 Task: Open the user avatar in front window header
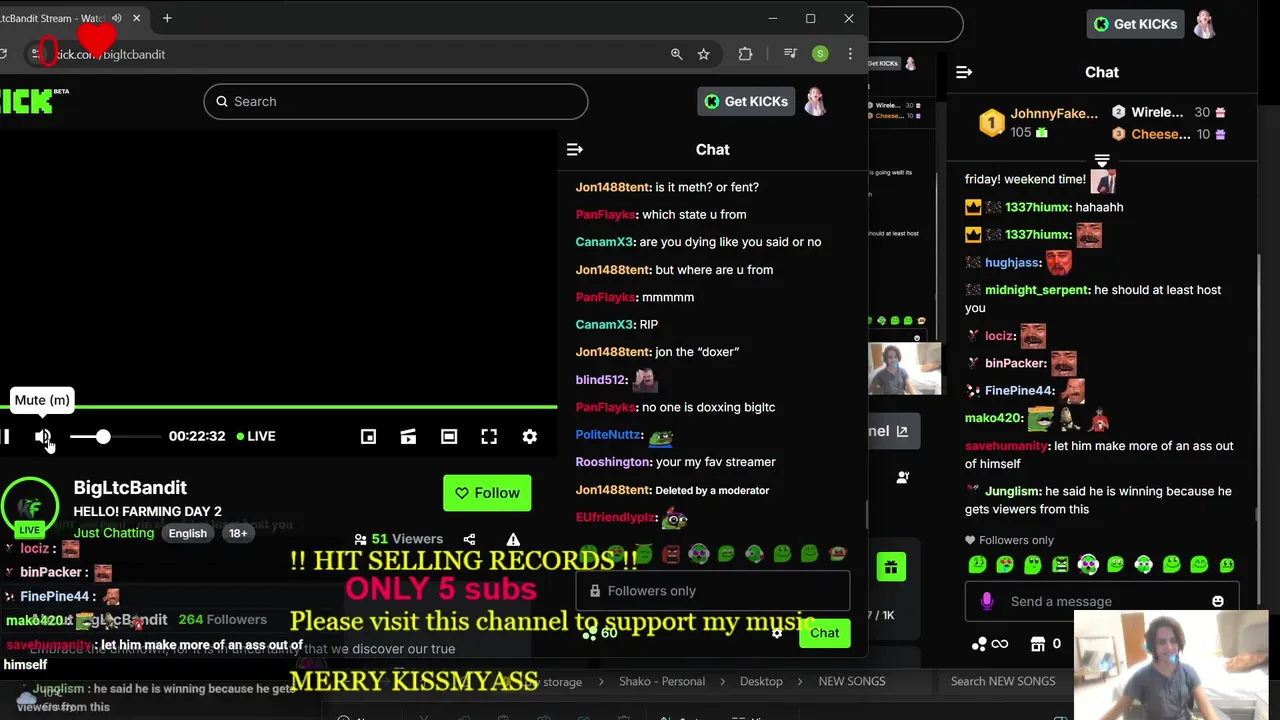click(816, 101)
